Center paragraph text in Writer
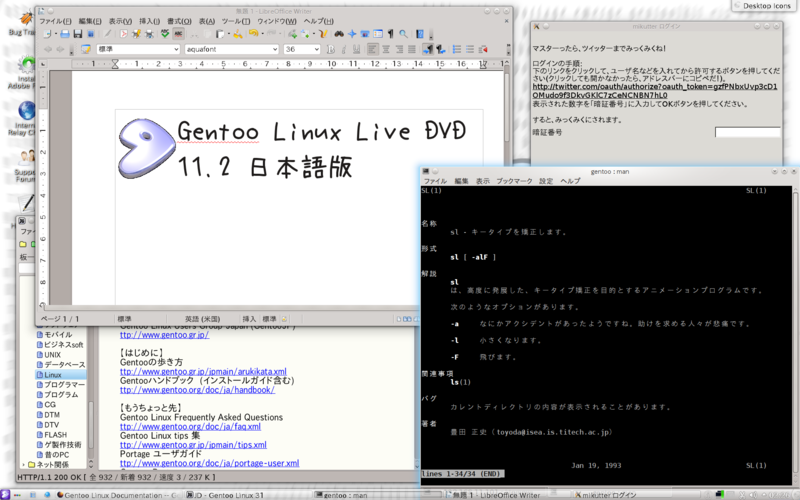800x500 pixels. pos(386,49)
